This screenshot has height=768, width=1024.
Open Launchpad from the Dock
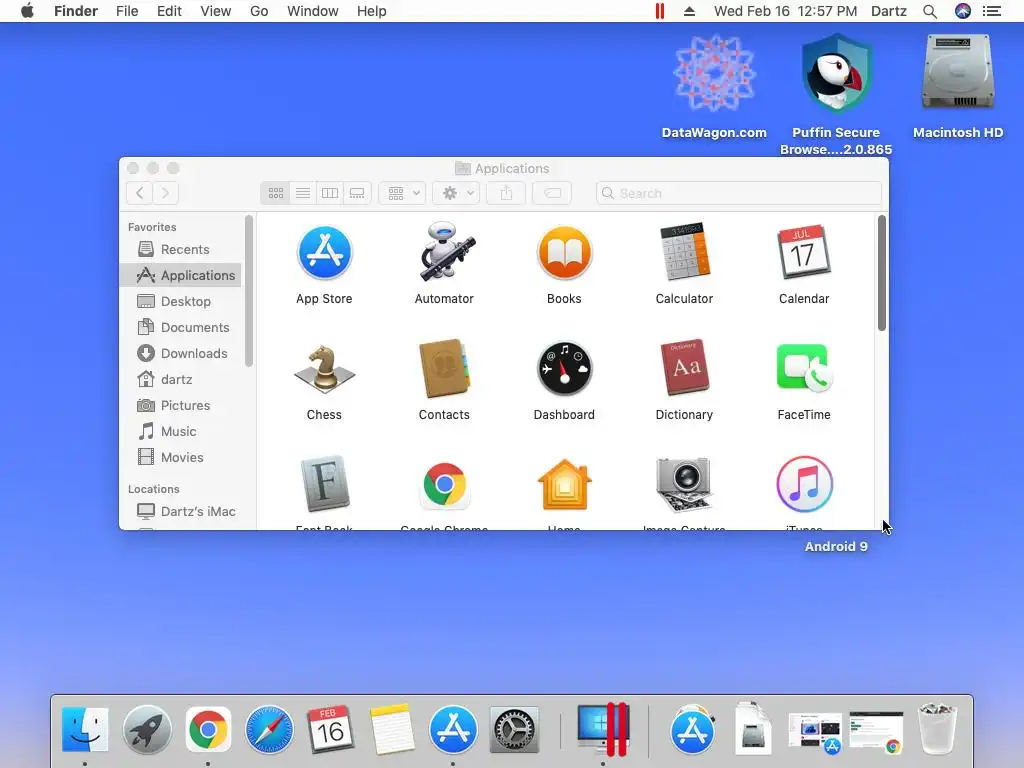[148, 729]
